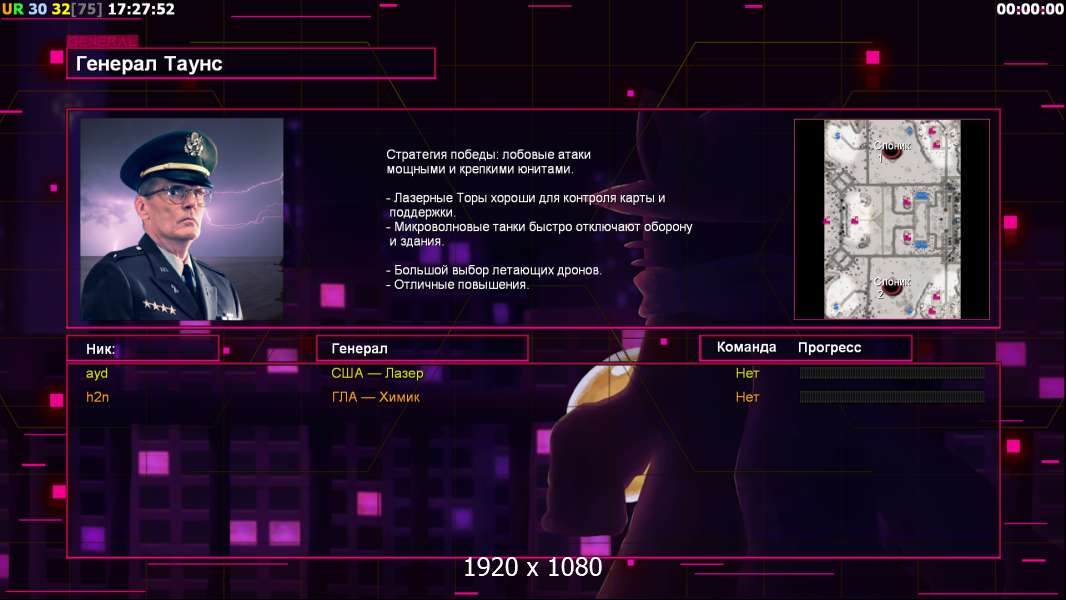Click the Слоник 1 start position marker

[891, 152]
